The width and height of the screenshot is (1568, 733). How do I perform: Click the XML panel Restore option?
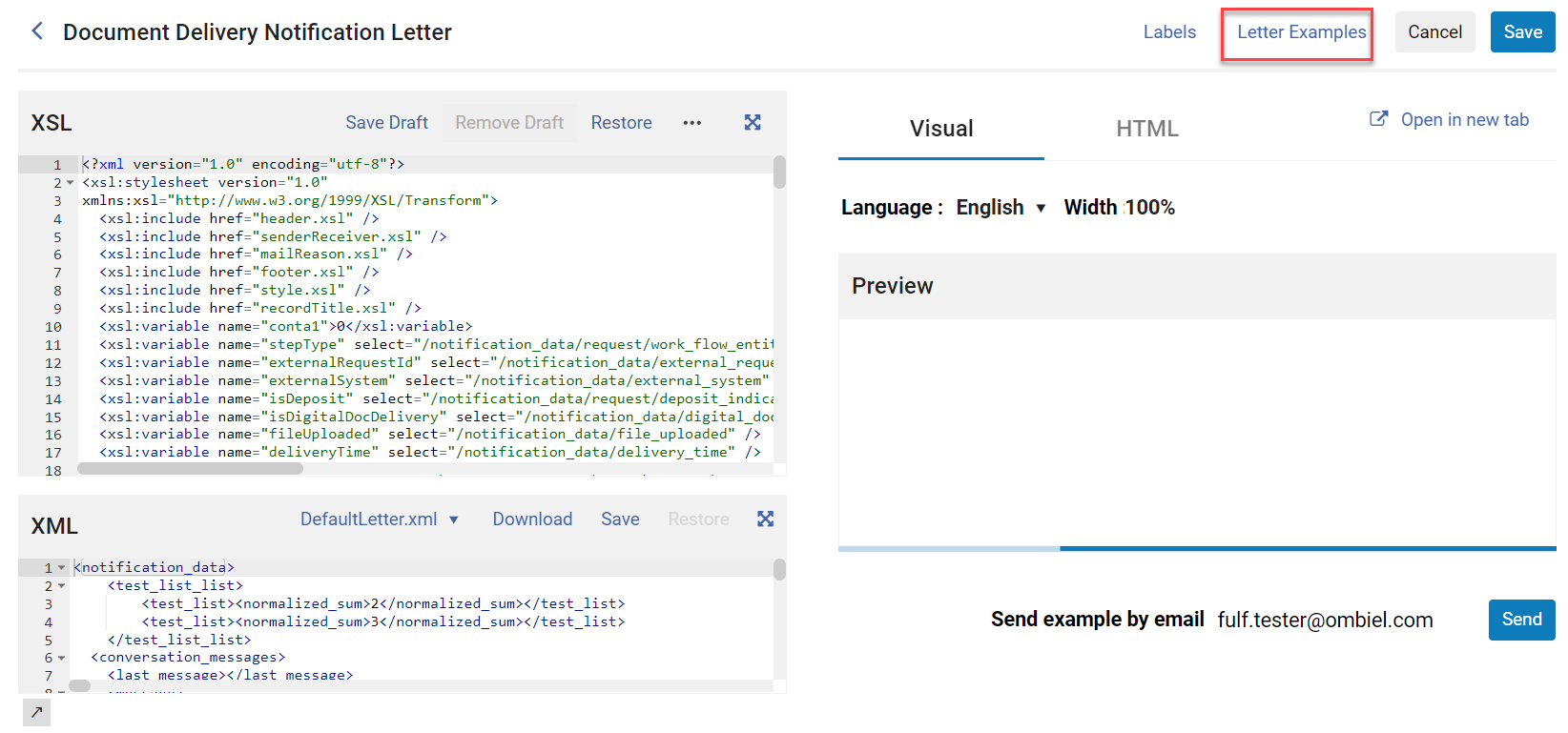(x=698, y=519)
